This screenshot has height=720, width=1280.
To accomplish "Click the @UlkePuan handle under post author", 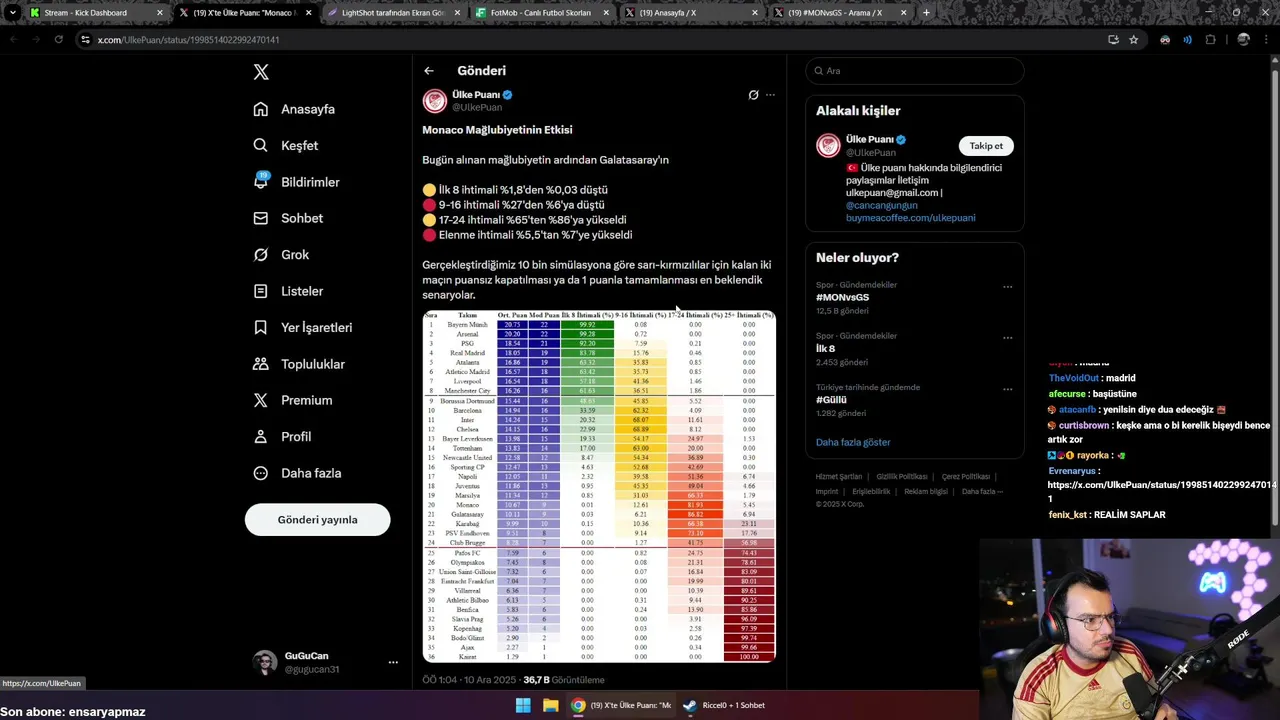I will point(477,107).
